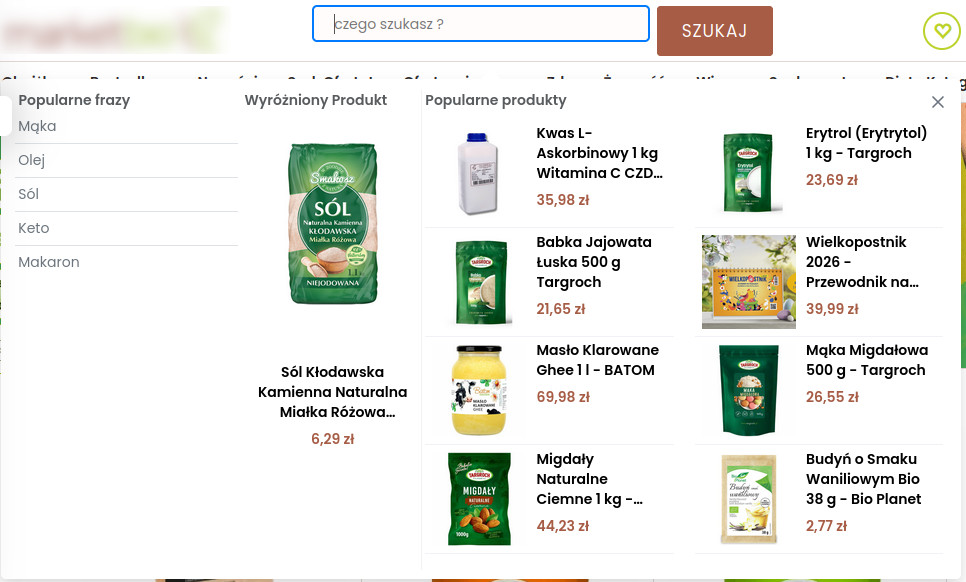View Kwas L-Askorbinowy 1 kg bottle thumbnail
The image size is (966, 582).
pyautogui.click(x=477, y=174)
